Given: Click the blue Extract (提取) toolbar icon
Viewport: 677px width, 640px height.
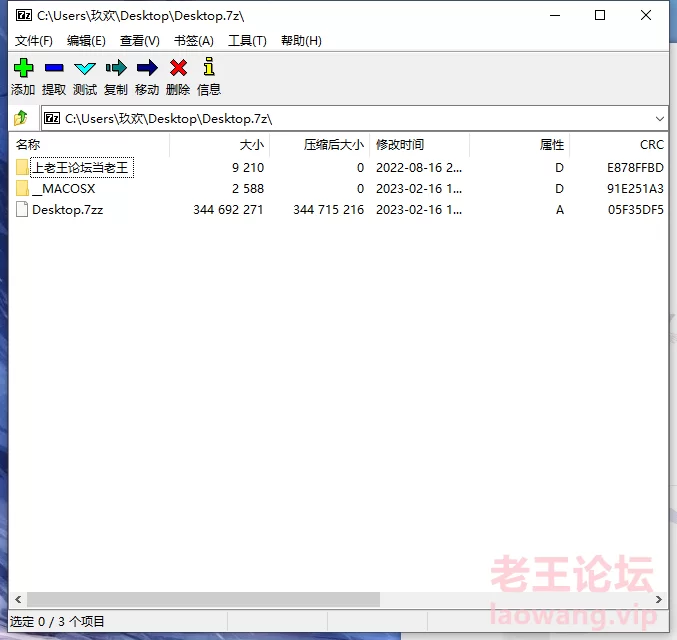Looking at the screenshot, I should click(x=54, y=68).
